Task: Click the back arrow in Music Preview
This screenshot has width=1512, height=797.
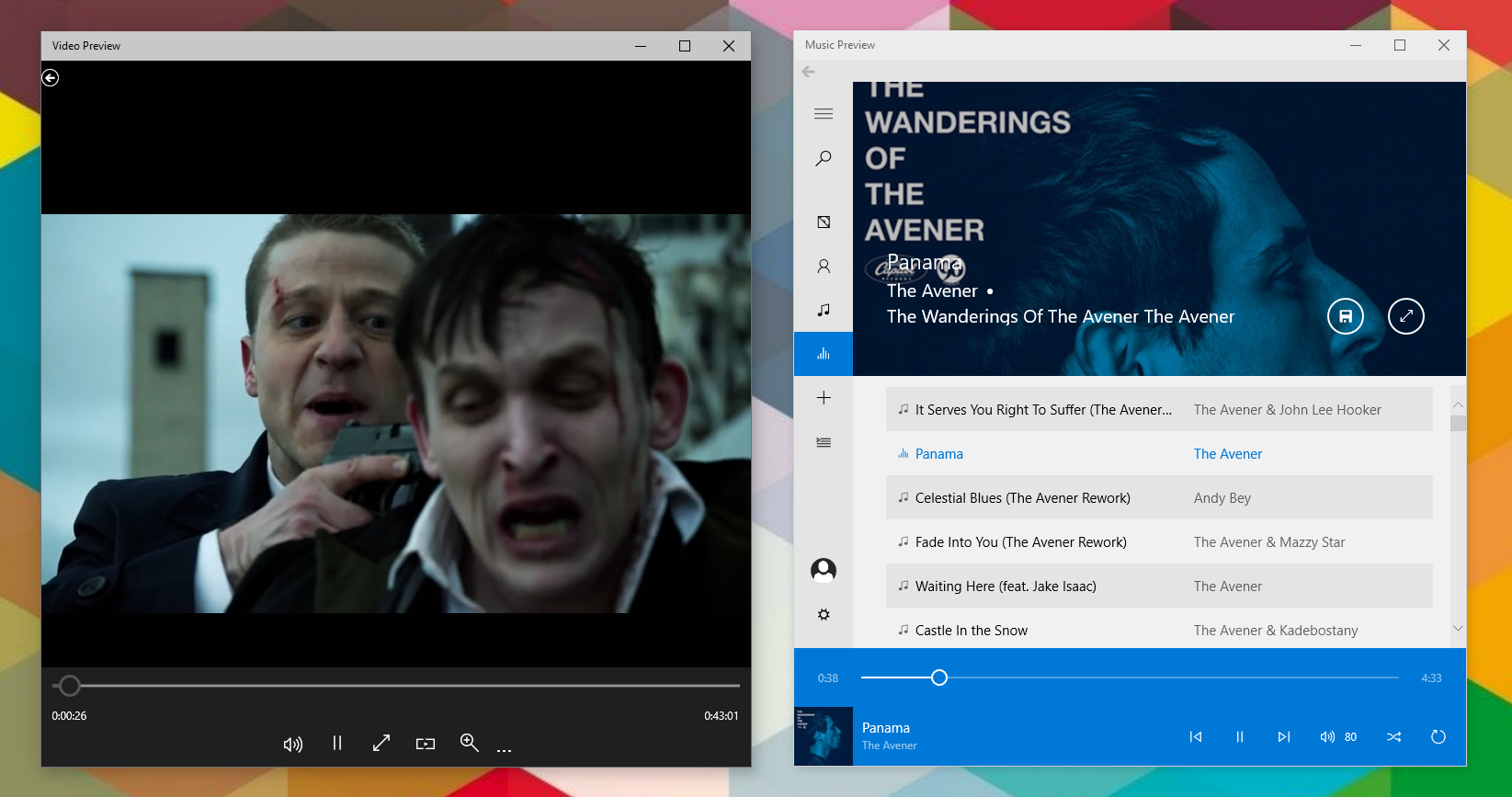Action: [808, 72]
